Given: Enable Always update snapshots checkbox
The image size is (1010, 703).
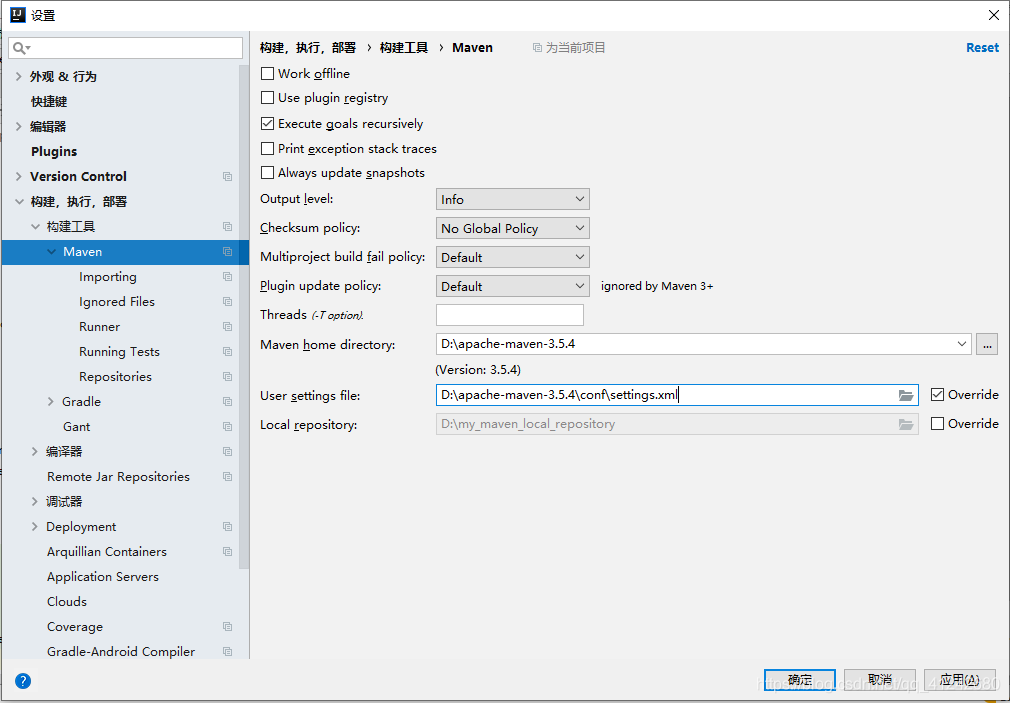Looking at the screenshot, I should (267, 173).
